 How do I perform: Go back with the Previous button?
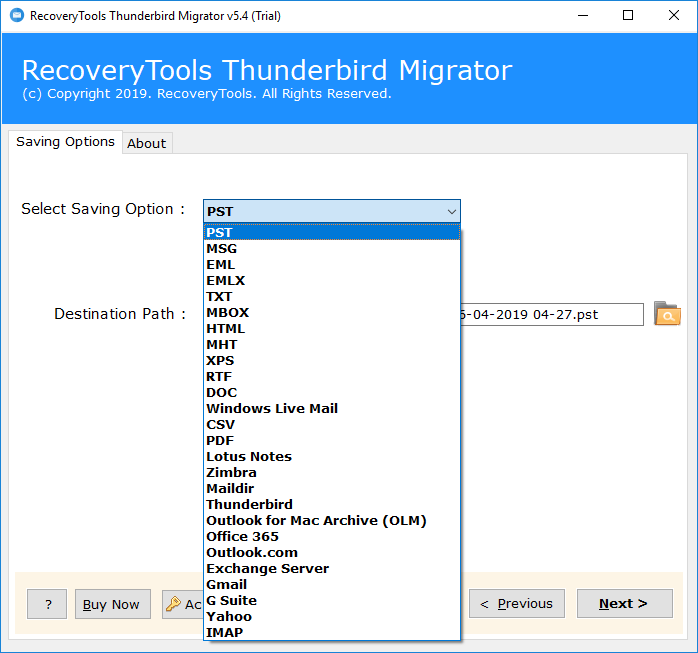517,604
